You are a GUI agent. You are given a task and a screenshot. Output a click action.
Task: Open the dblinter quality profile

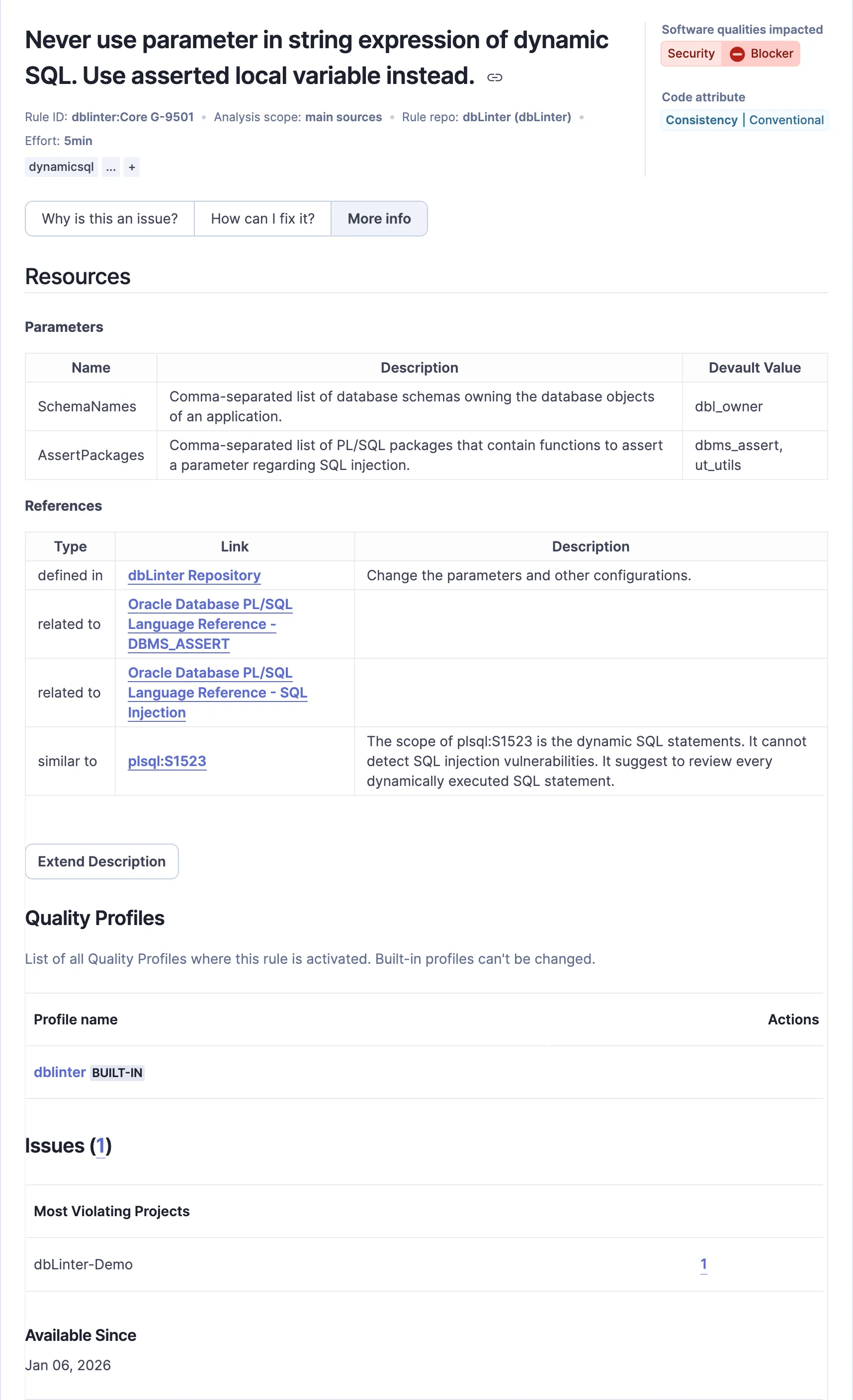[x=60, y=1072]
